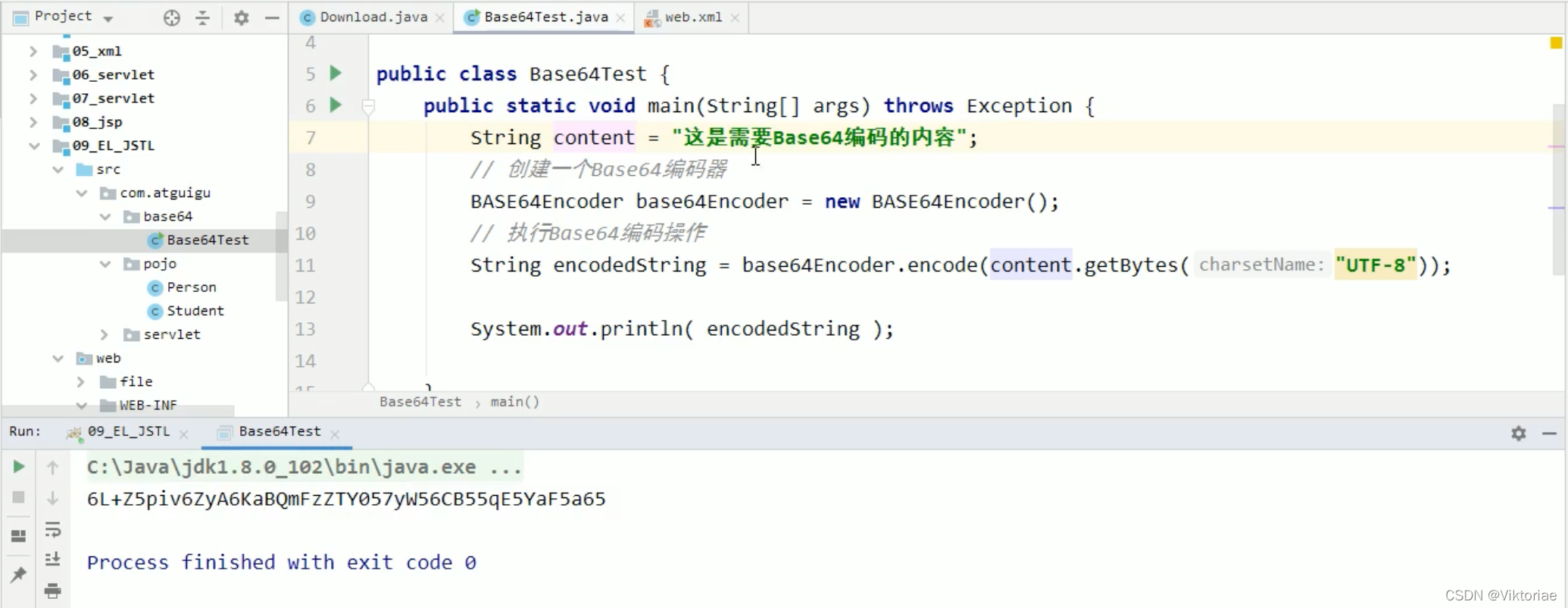This screenshot has height=608, width=1568.
Task: Close the web.xml tab
Action: point(735,17)
